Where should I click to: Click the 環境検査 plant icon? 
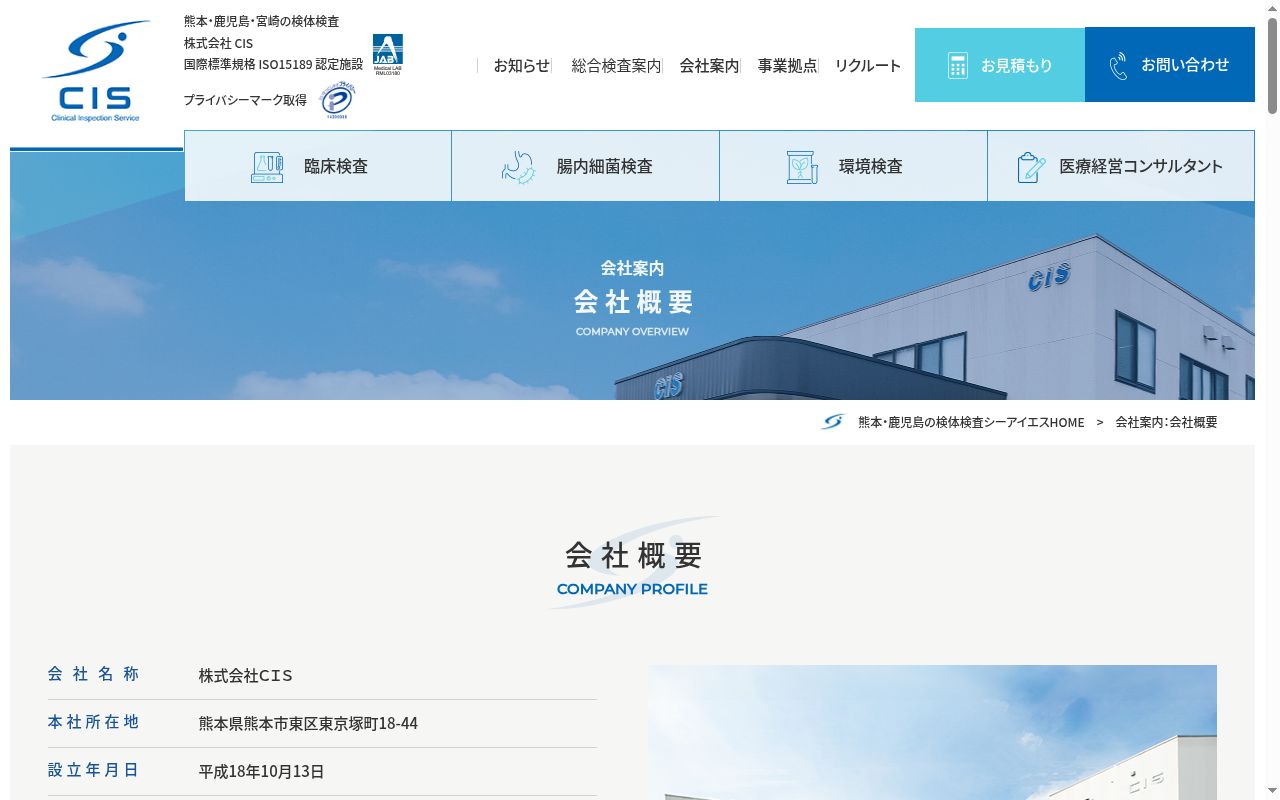[802, 167]
